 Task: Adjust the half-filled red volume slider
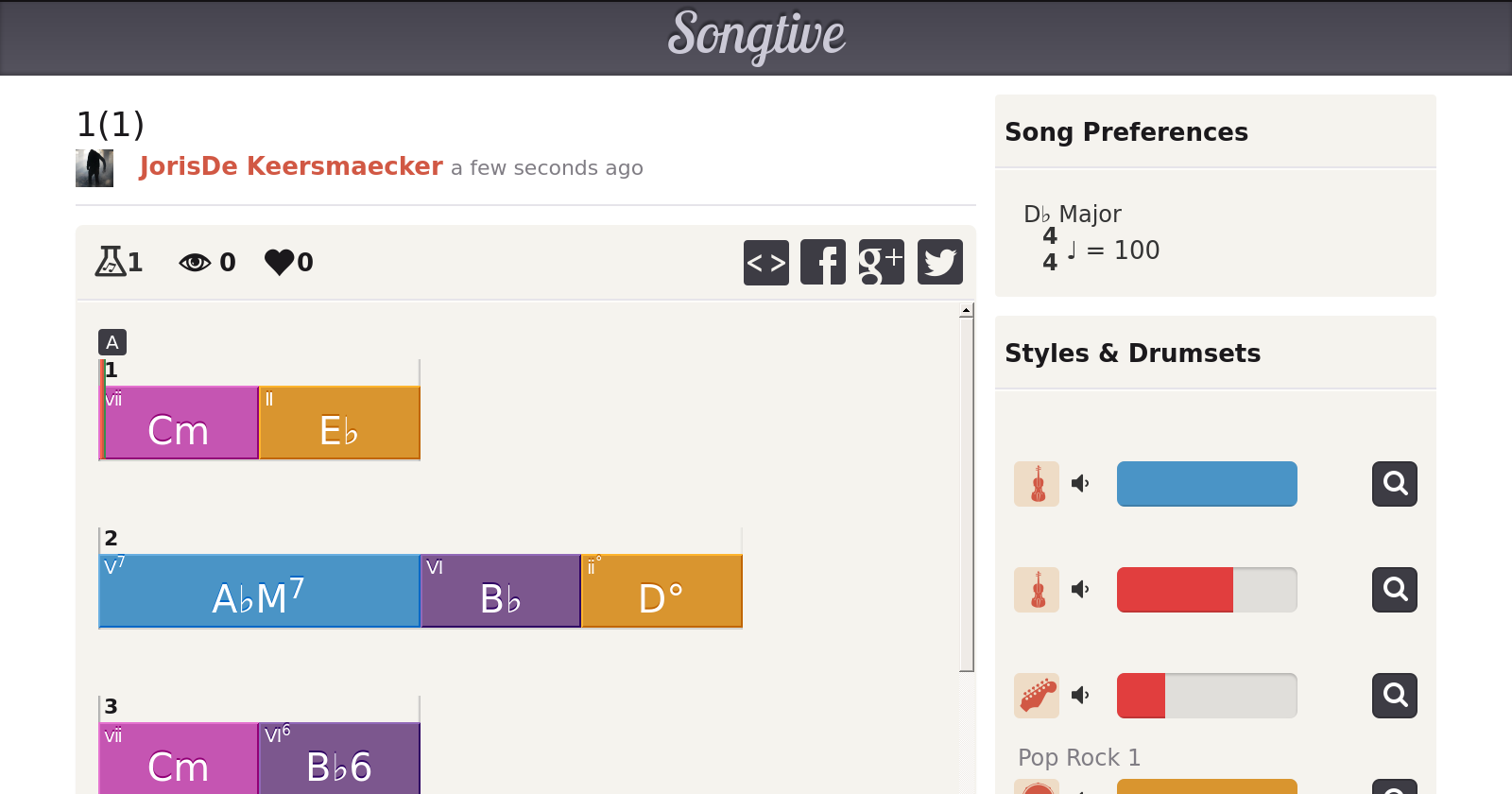[x=1207, y=590]
